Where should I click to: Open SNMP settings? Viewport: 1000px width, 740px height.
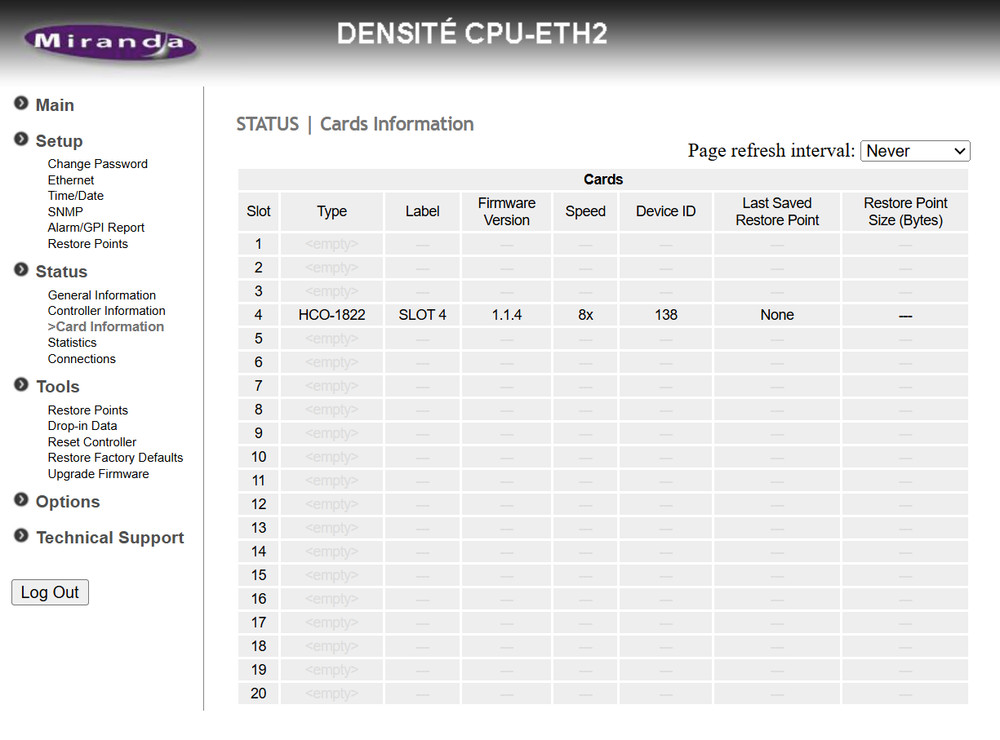[65, 212]
